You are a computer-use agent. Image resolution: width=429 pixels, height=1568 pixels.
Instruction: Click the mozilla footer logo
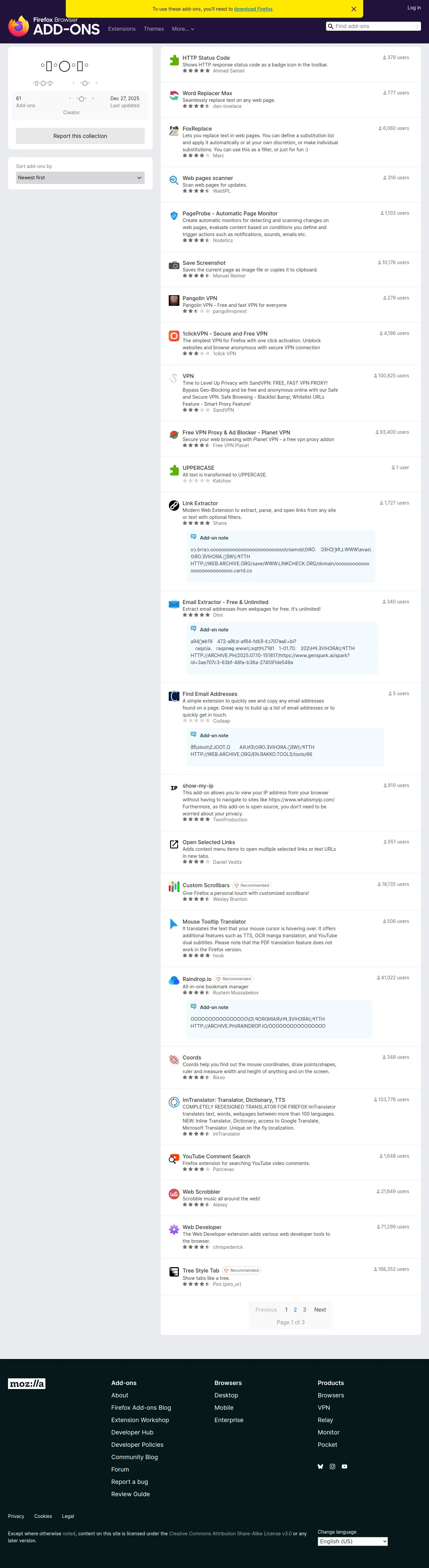tap(26, 1384)
